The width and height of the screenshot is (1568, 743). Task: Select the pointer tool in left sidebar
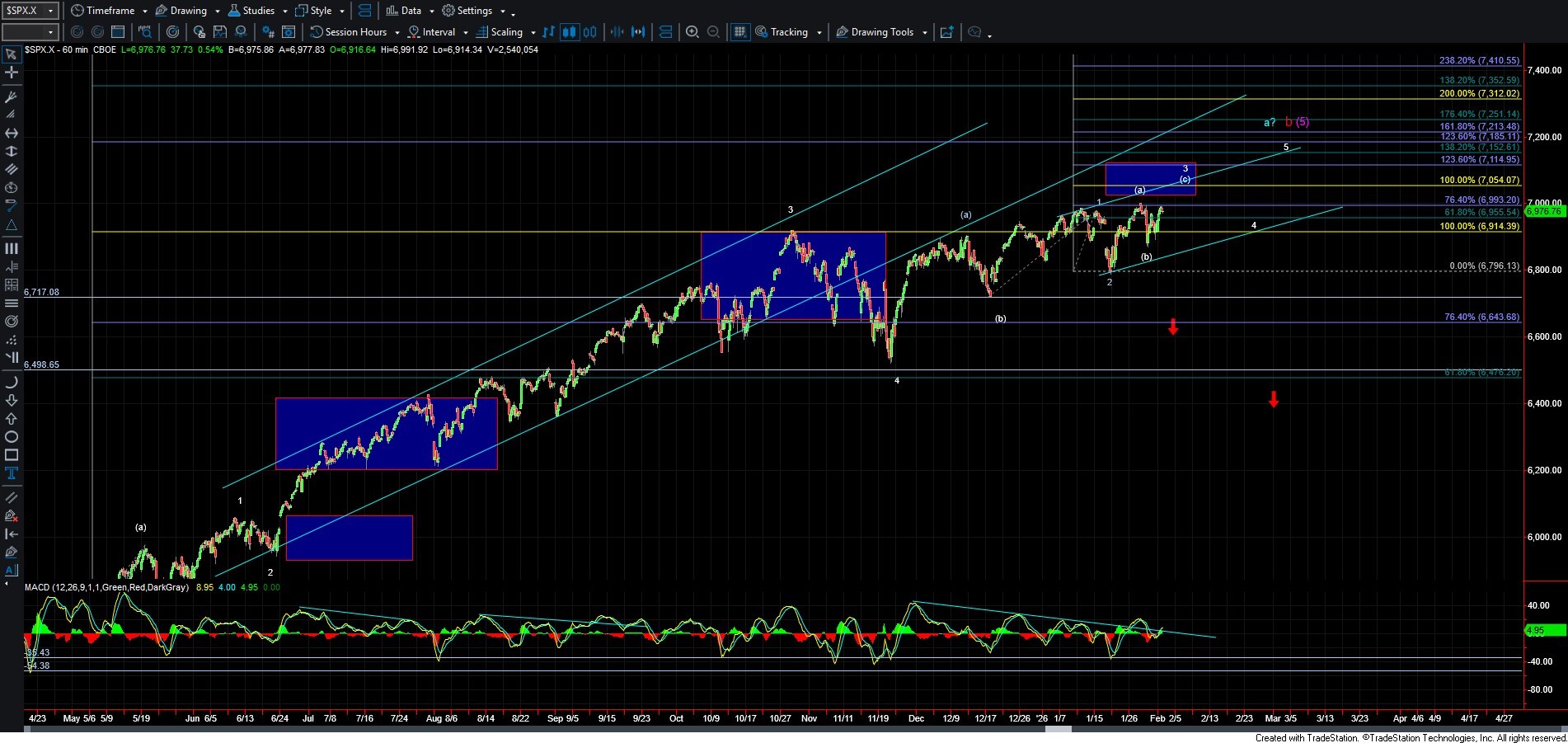coord(12,55)
